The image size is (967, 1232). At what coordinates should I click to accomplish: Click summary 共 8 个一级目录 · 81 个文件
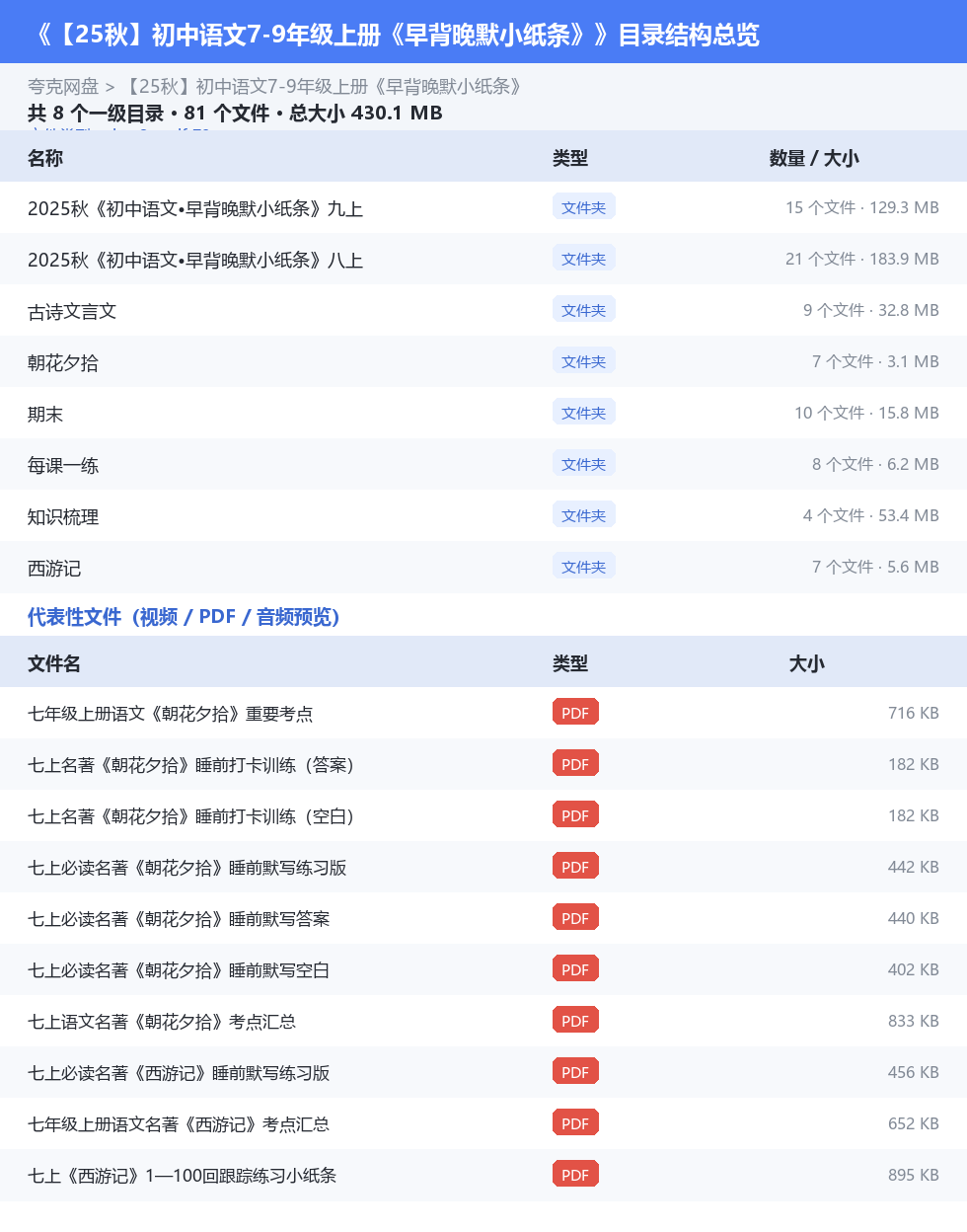pos(235,114)
